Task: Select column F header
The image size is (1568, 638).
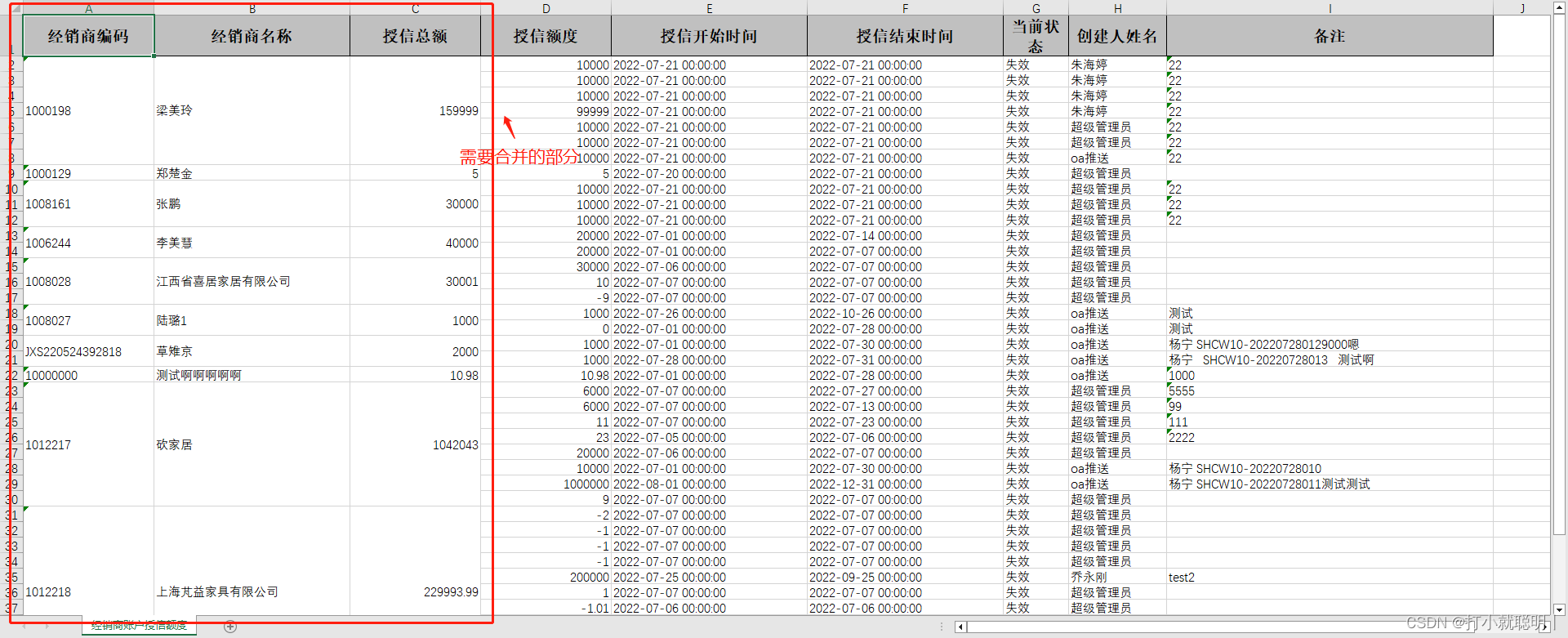Action: pos(905,9)
